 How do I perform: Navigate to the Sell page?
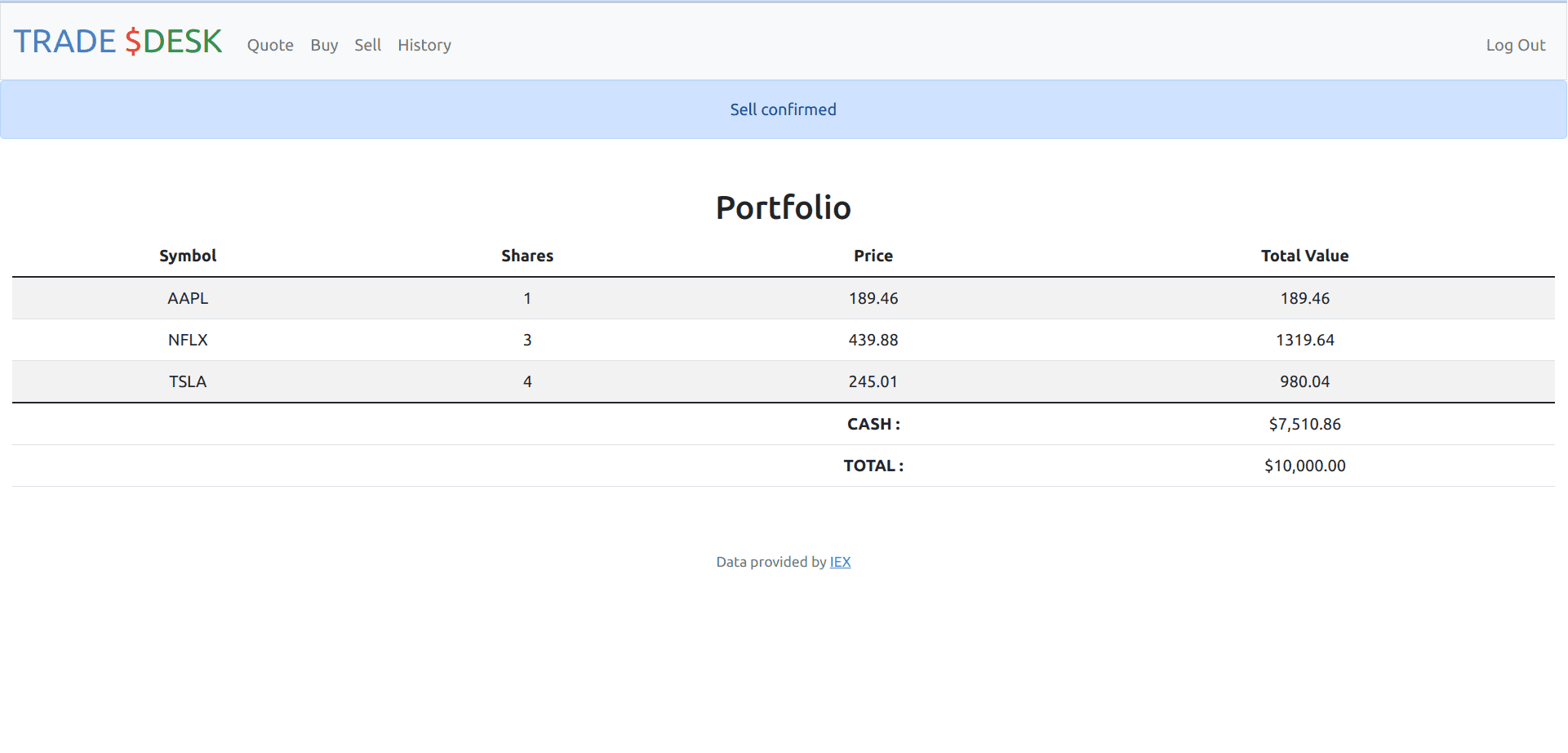(x=367, y=45)
